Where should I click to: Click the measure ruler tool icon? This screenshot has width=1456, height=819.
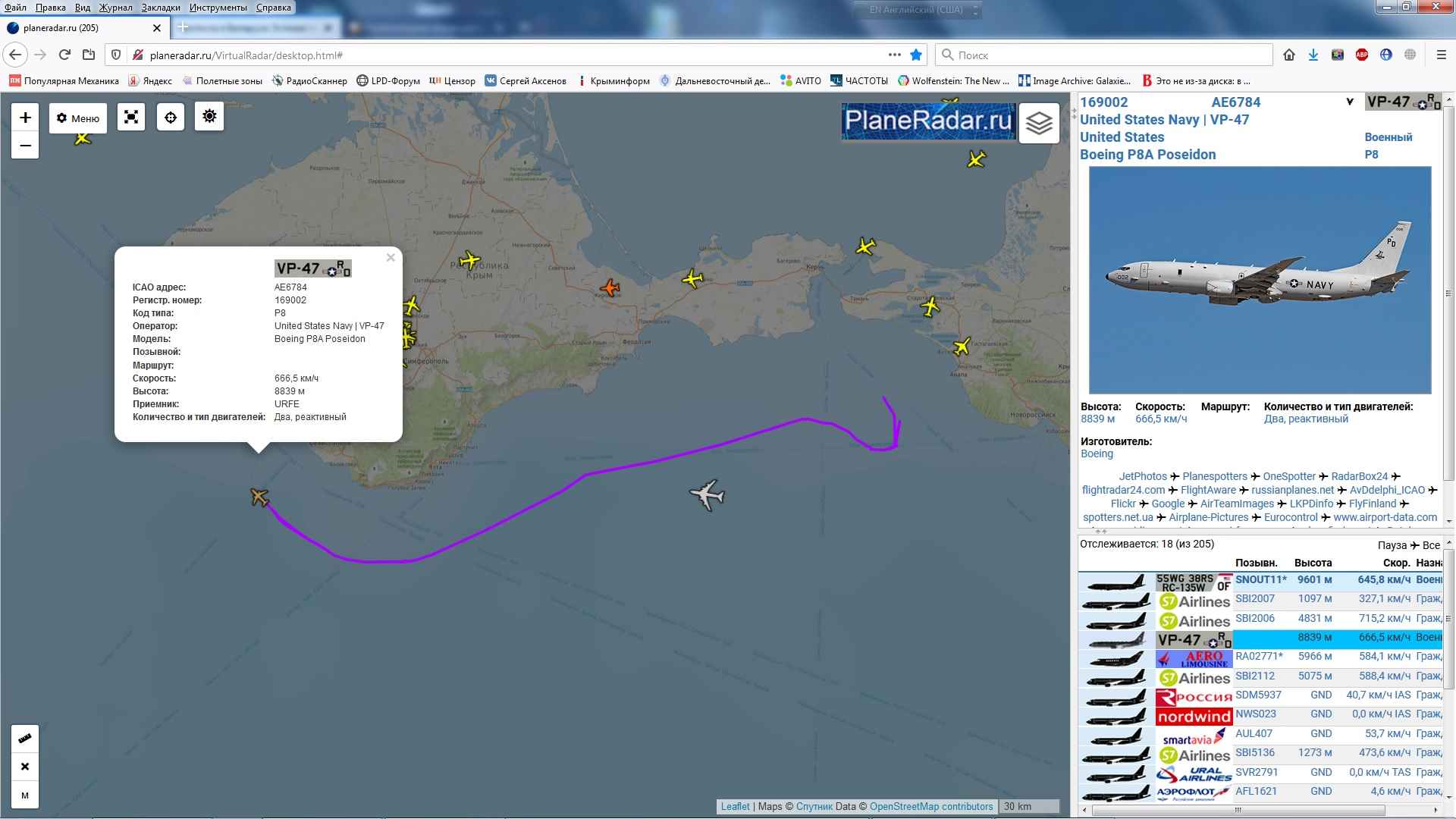click(25, 739)
